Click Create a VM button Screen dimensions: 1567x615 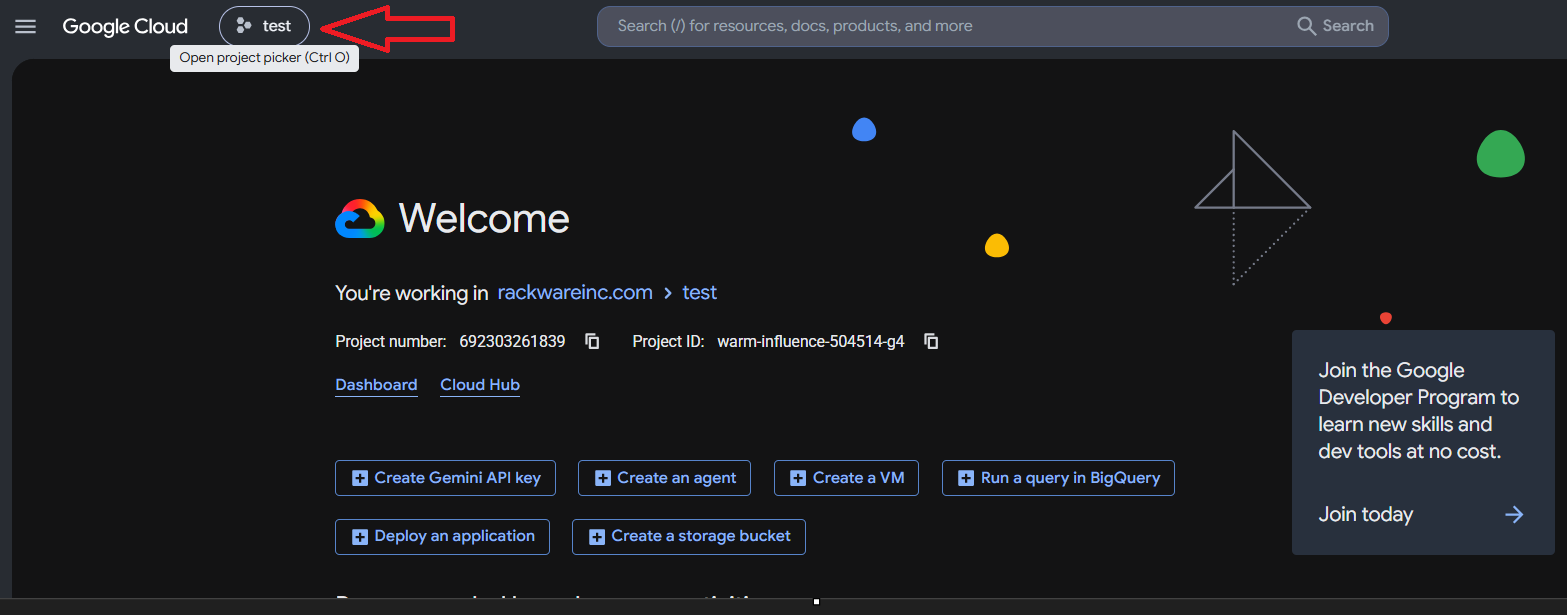click(846, 478)
